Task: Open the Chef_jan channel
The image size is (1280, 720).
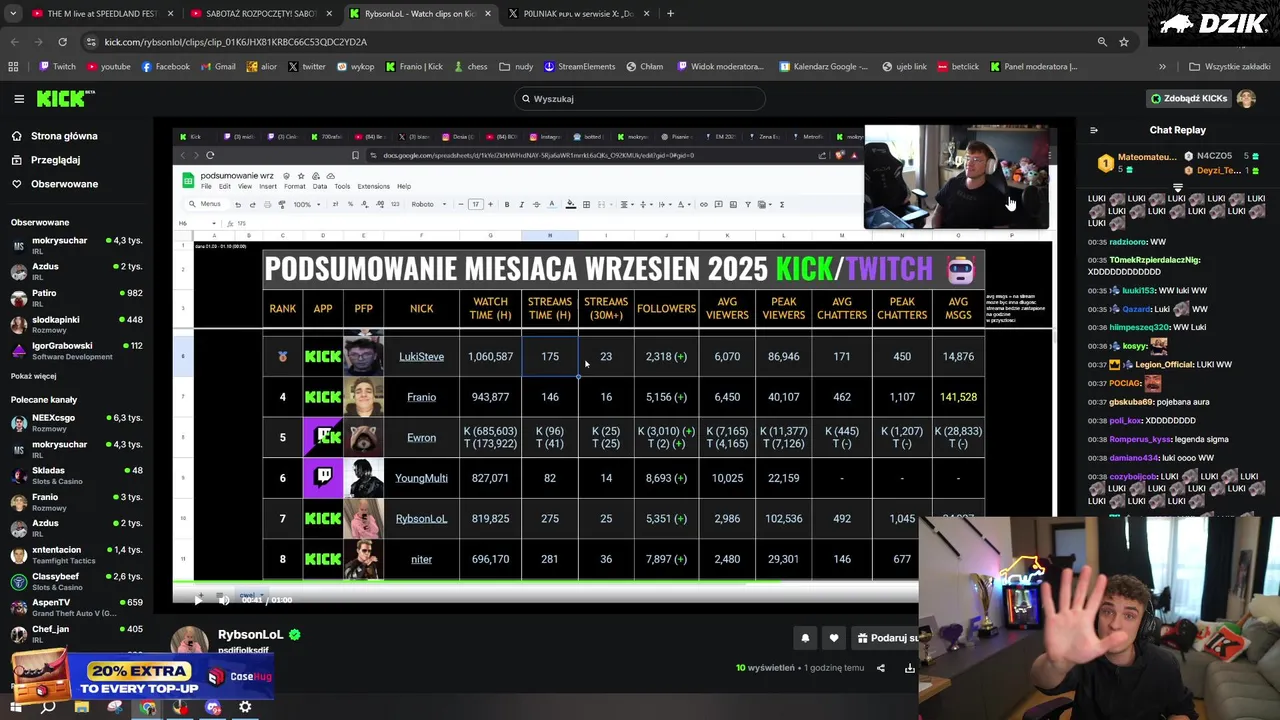Action: point(77,633)
